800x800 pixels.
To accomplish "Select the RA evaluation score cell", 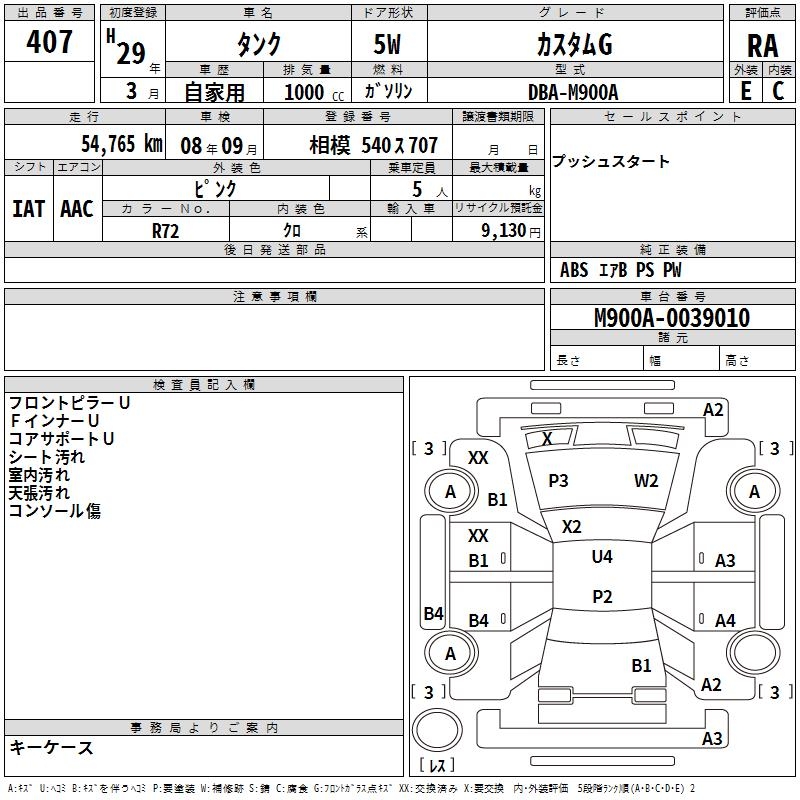I will (763, 45).
